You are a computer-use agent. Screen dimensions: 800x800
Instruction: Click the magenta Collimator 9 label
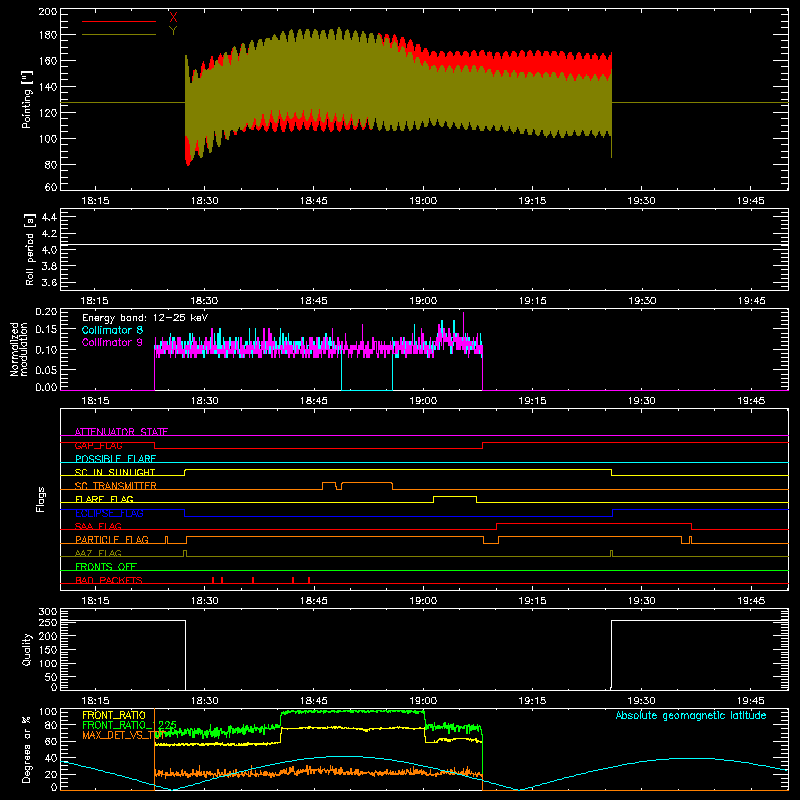(112, 342)
